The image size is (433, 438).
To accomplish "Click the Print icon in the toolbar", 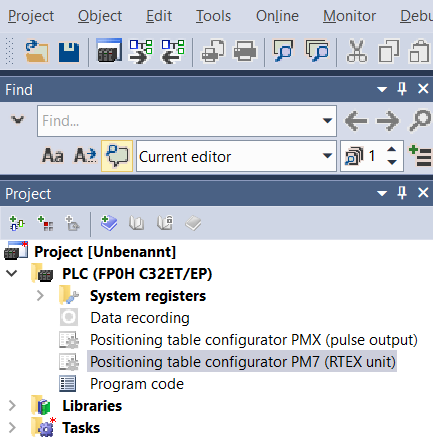I will point(245,52).
